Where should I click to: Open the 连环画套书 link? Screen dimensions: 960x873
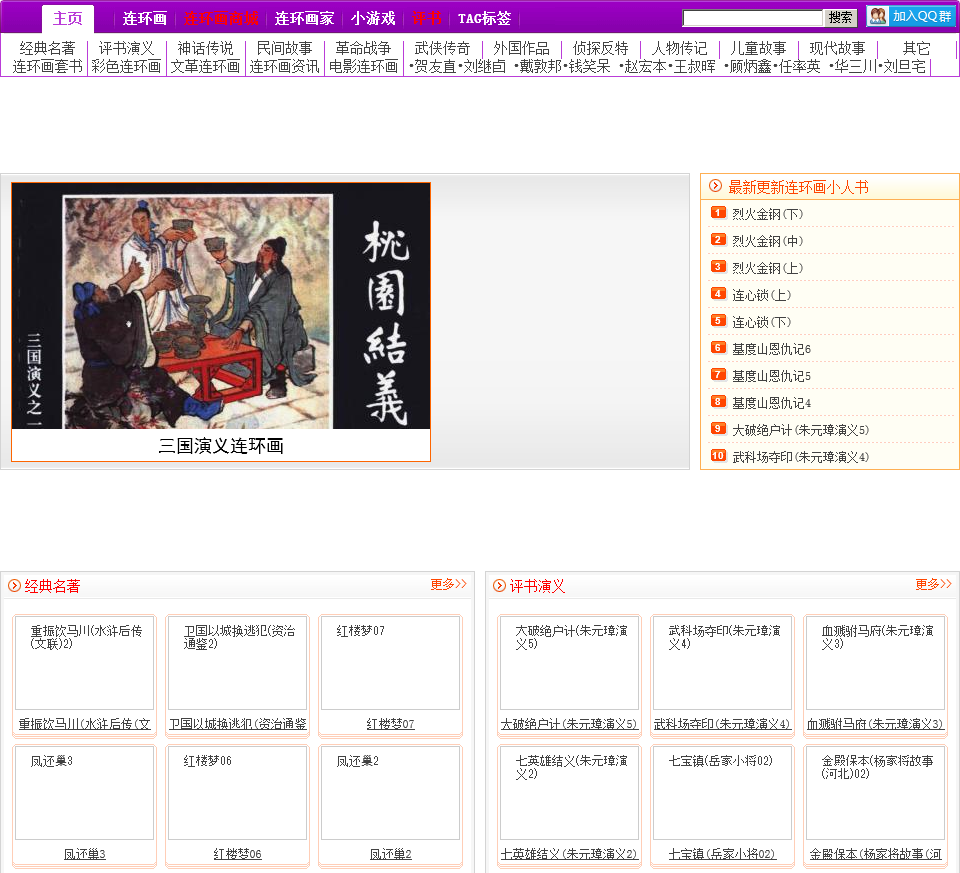pyautogui.click(x=47, y=66)
